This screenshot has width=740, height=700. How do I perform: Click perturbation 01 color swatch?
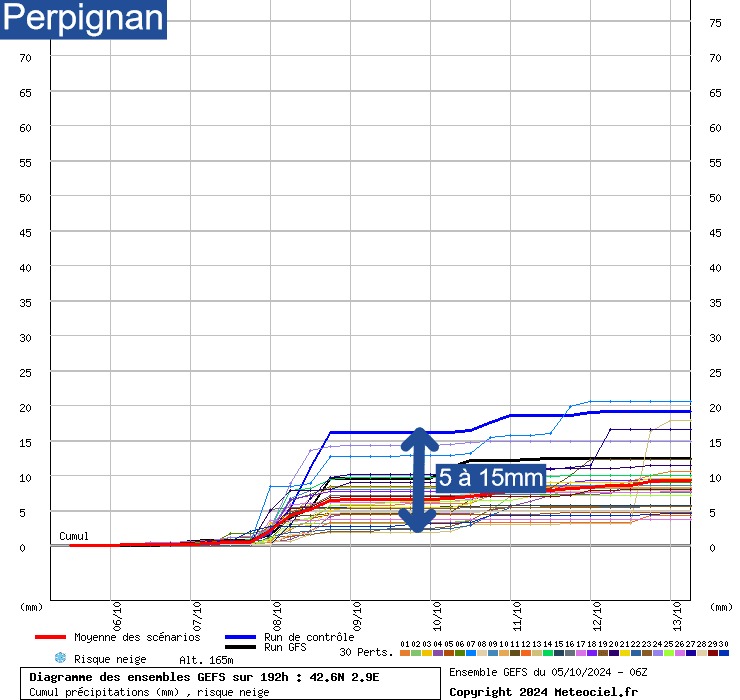click(405, 653)
